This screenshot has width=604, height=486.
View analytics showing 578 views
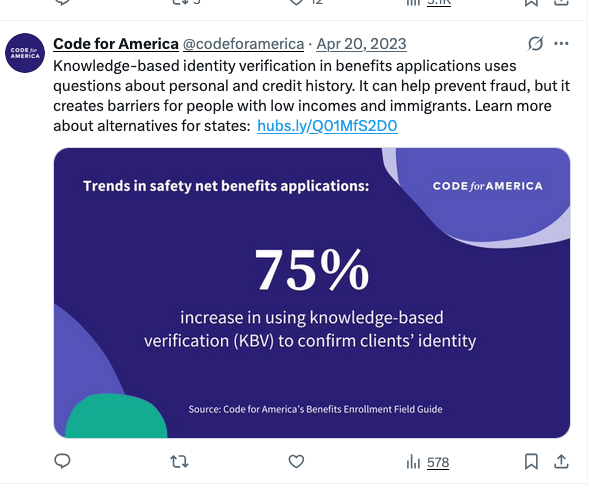pos(427,462)
